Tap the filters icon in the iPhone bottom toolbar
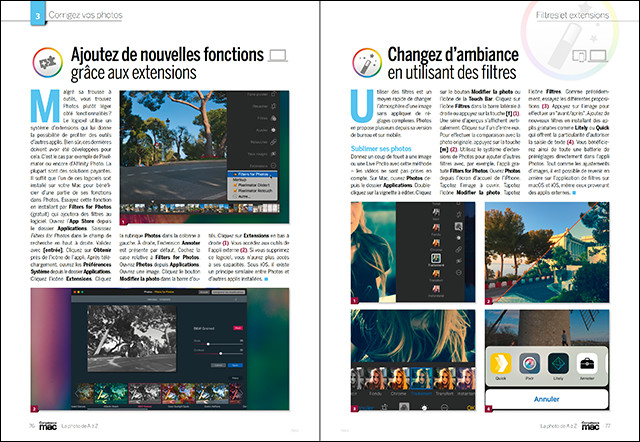 [404, 407]
